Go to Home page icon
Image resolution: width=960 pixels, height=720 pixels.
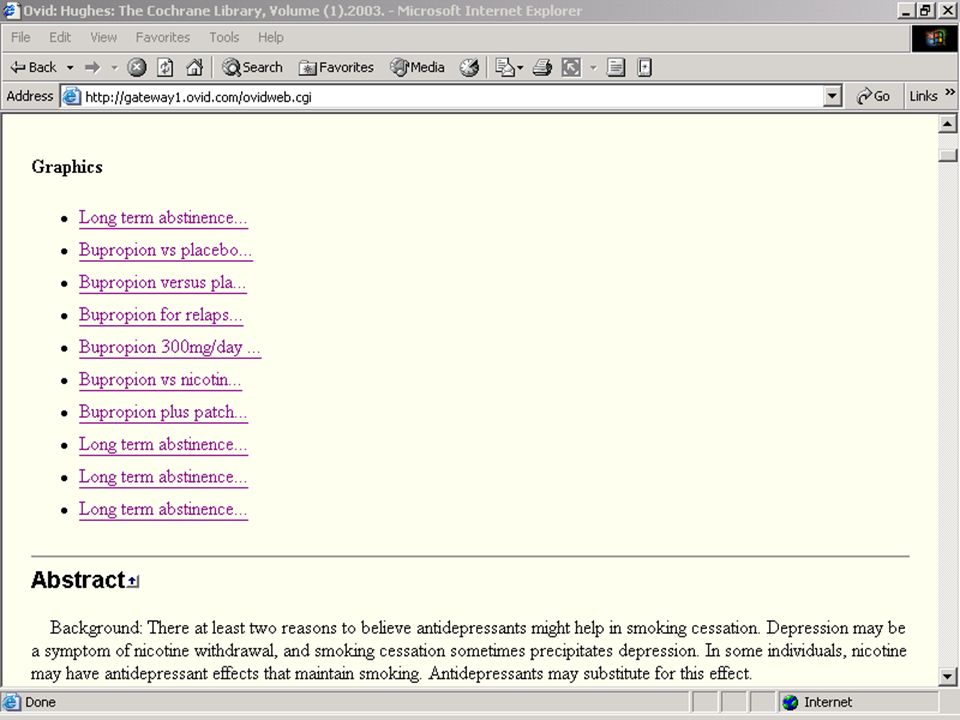194,67
